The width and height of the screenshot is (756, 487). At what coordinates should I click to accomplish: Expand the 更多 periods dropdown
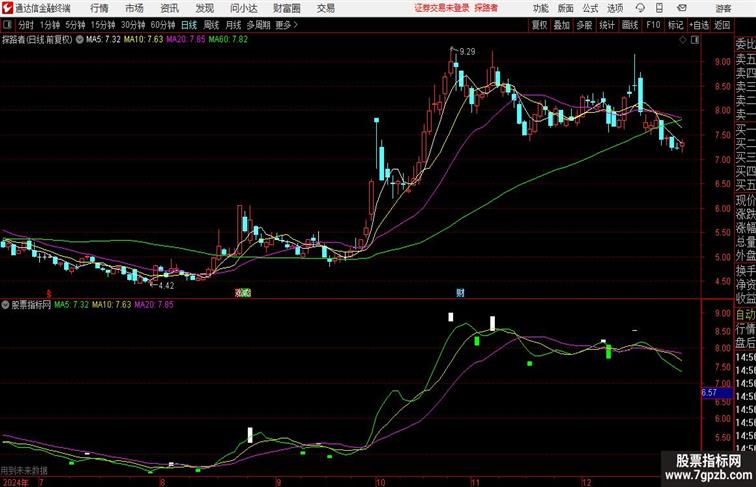click(x=286, y=25)
